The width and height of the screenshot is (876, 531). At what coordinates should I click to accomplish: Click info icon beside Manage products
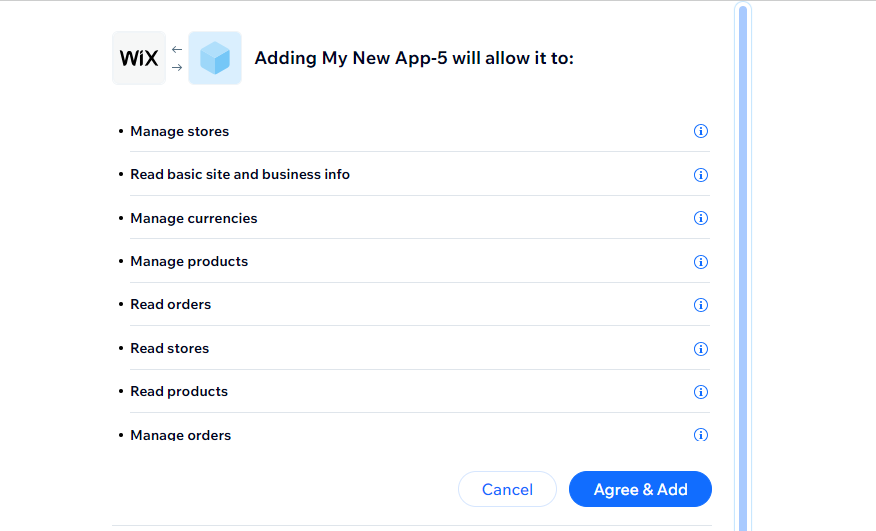pyautogui.click(x=701, y=262)
